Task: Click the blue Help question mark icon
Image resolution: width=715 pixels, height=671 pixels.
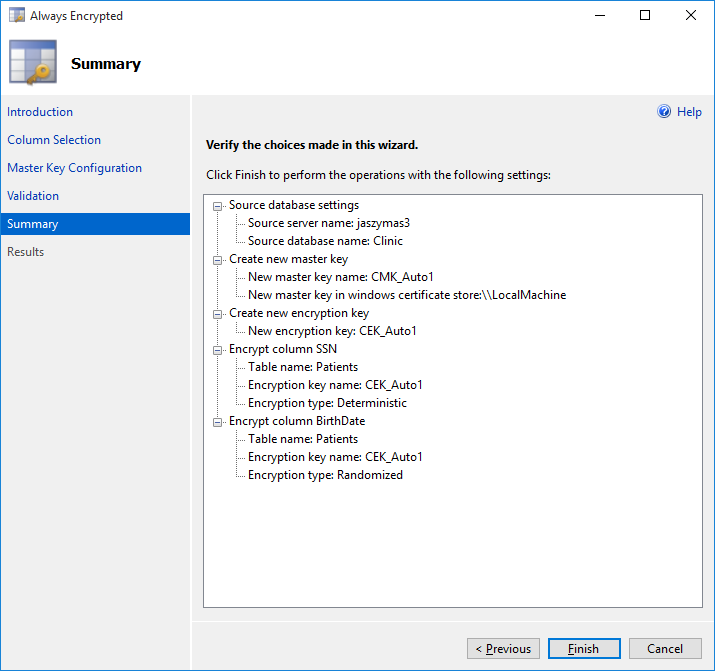Action: click(x=664, y=112)
